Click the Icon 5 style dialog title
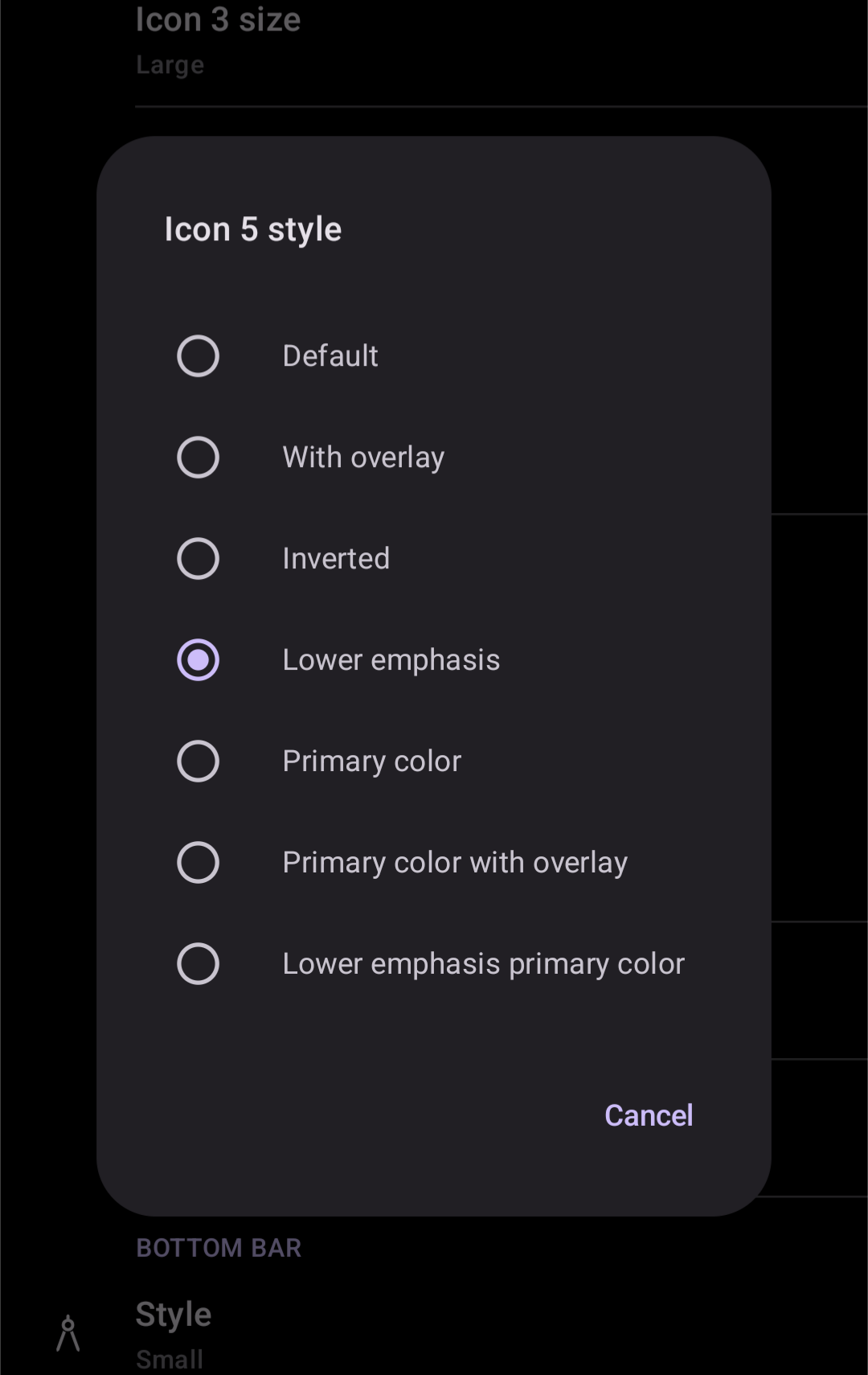This screenshot has height=1375, width=868. click(253, 230)
